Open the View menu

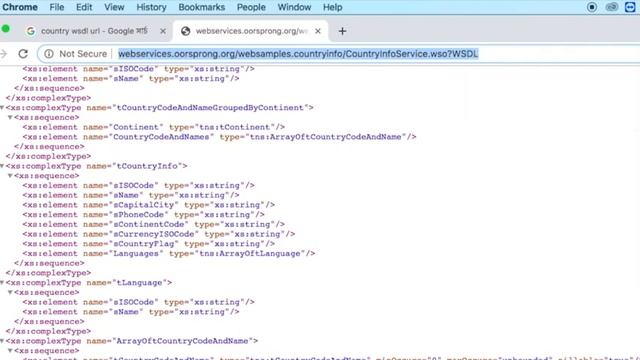click(114, 7)
